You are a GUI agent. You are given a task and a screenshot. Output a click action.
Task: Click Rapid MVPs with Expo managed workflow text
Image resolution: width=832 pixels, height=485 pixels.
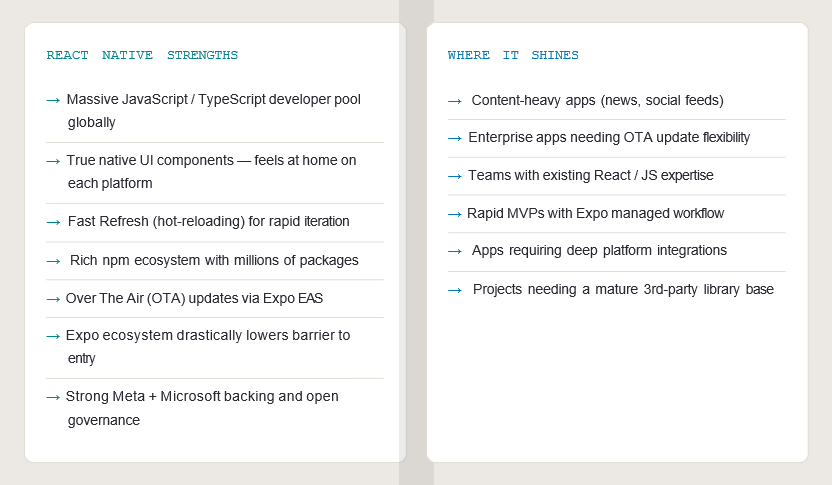tap(595, 214)
